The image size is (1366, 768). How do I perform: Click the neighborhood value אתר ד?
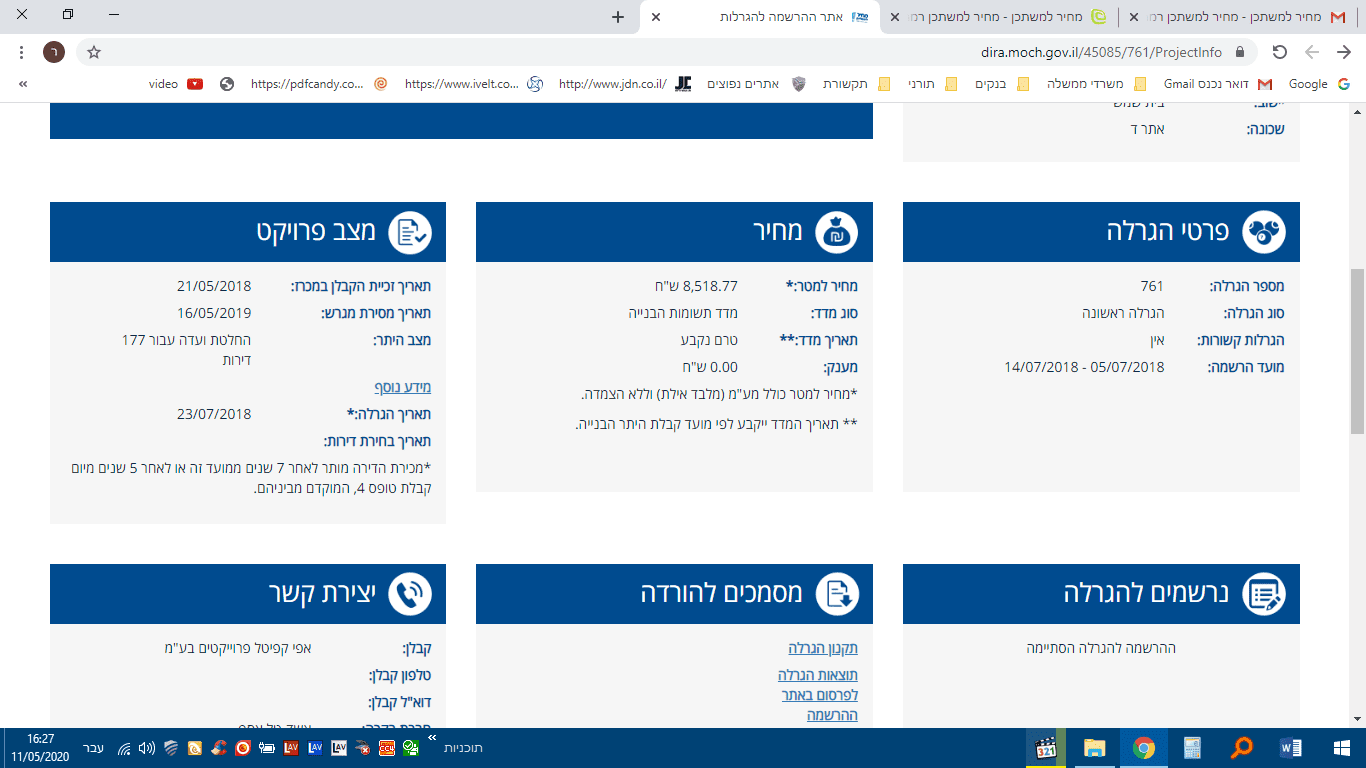pyautogui.click(x=1147, y=129)
